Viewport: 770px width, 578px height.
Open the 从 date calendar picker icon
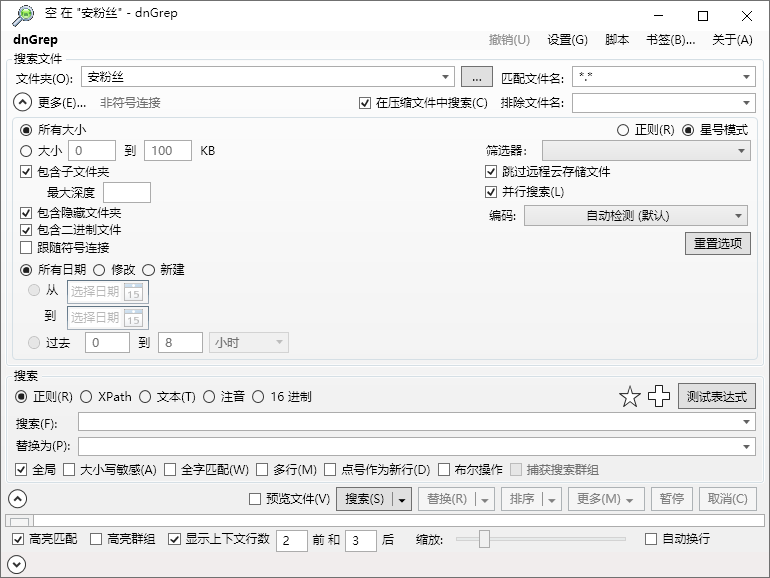pos(134,292)
